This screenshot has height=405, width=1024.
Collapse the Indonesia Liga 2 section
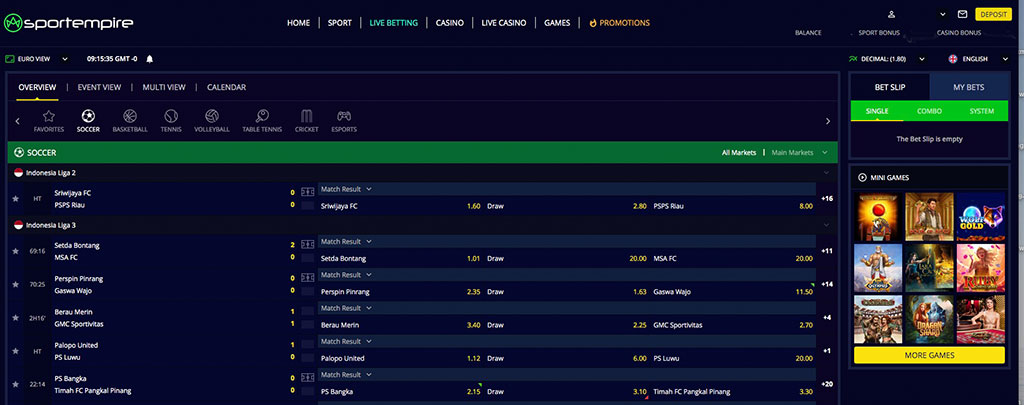(x=827, y=172)
